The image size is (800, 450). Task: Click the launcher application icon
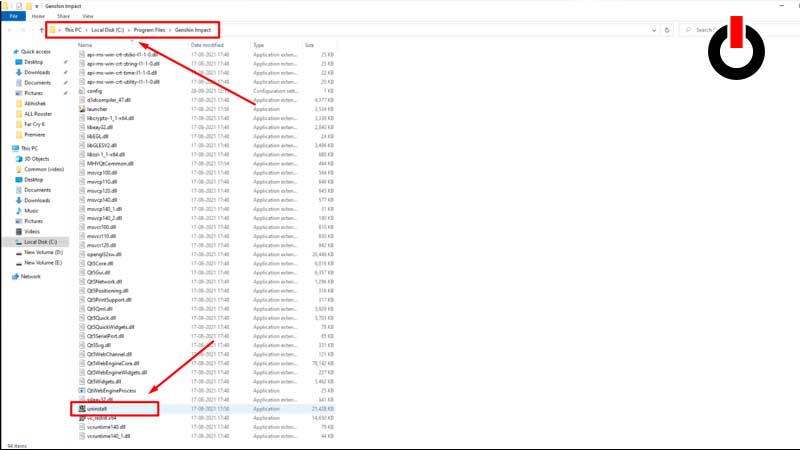click(x=82, y=109)
